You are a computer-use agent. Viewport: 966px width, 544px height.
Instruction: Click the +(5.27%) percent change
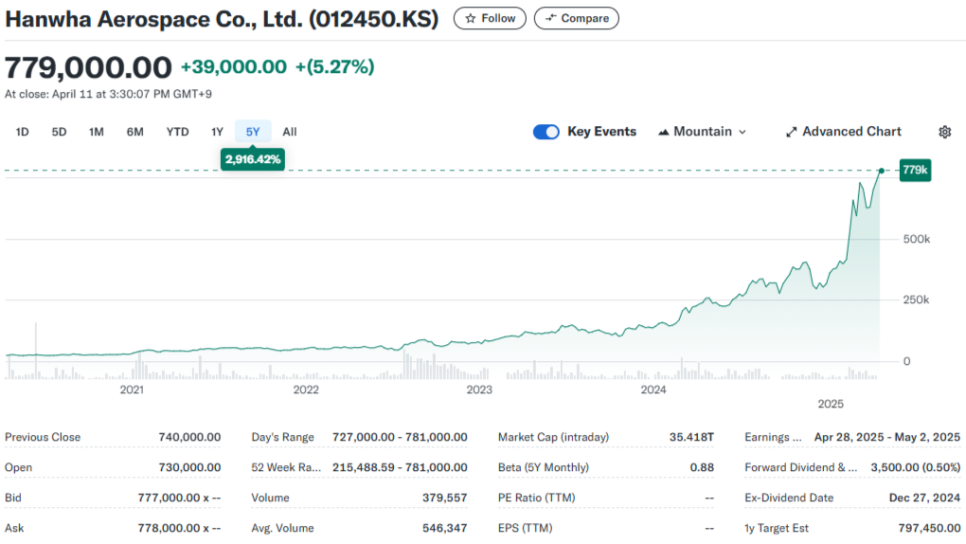[x=335, y=67]
